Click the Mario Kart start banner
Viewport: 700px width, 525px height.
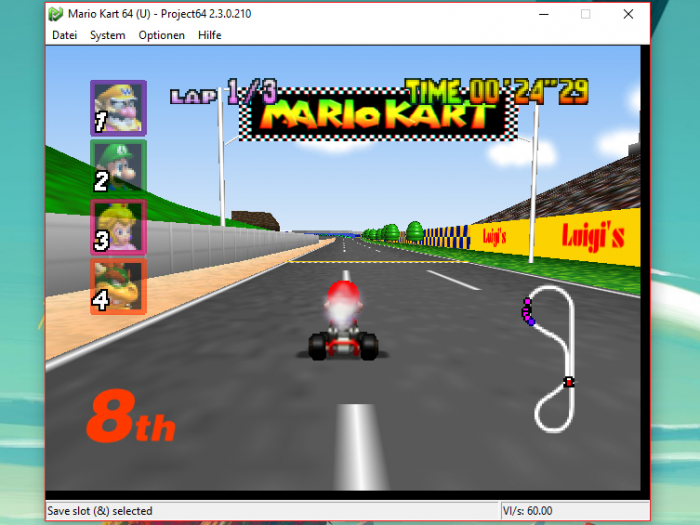[x=378, y=117]
